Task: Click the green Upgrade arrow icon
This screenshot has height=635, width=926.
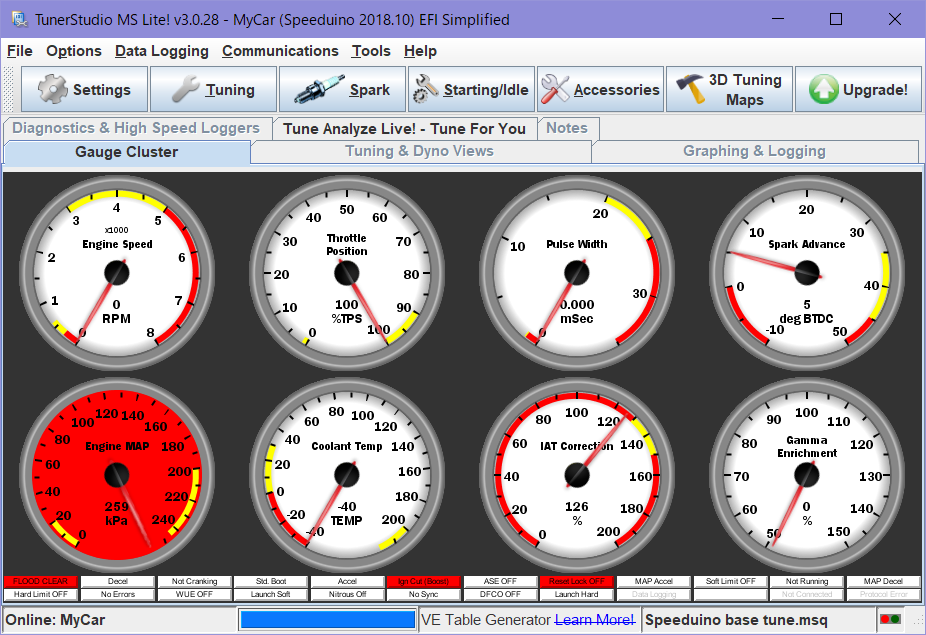Action: tap(824, 89)
